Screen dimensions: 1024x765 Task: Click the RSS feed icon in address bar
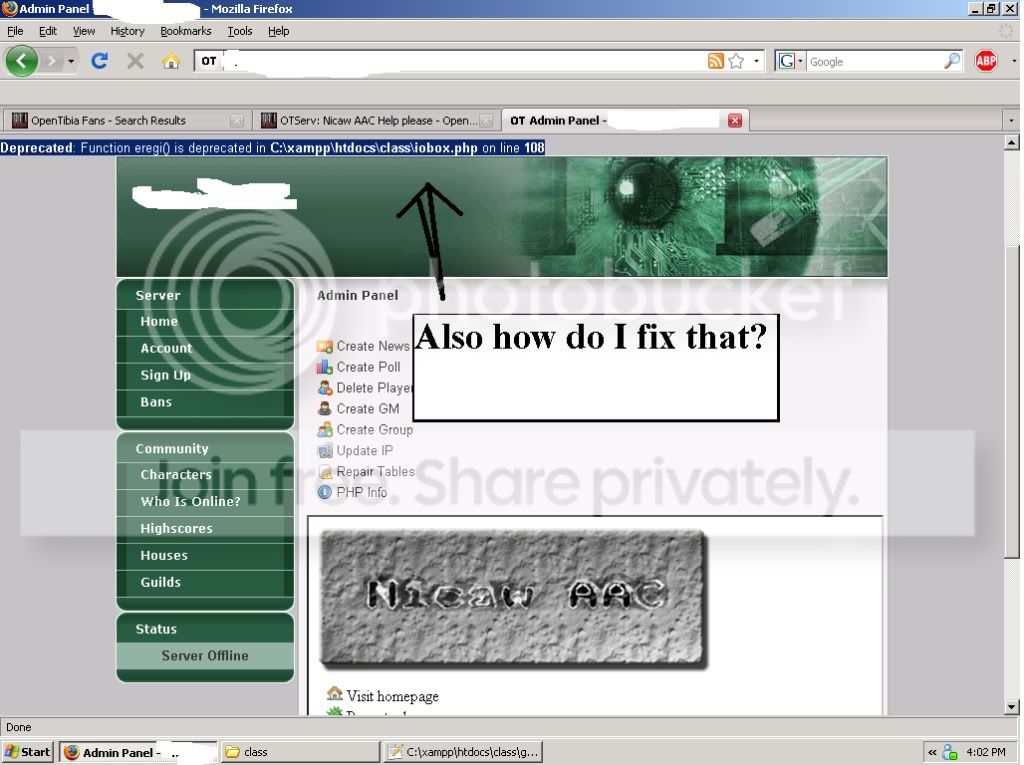[x=716, y=61]
